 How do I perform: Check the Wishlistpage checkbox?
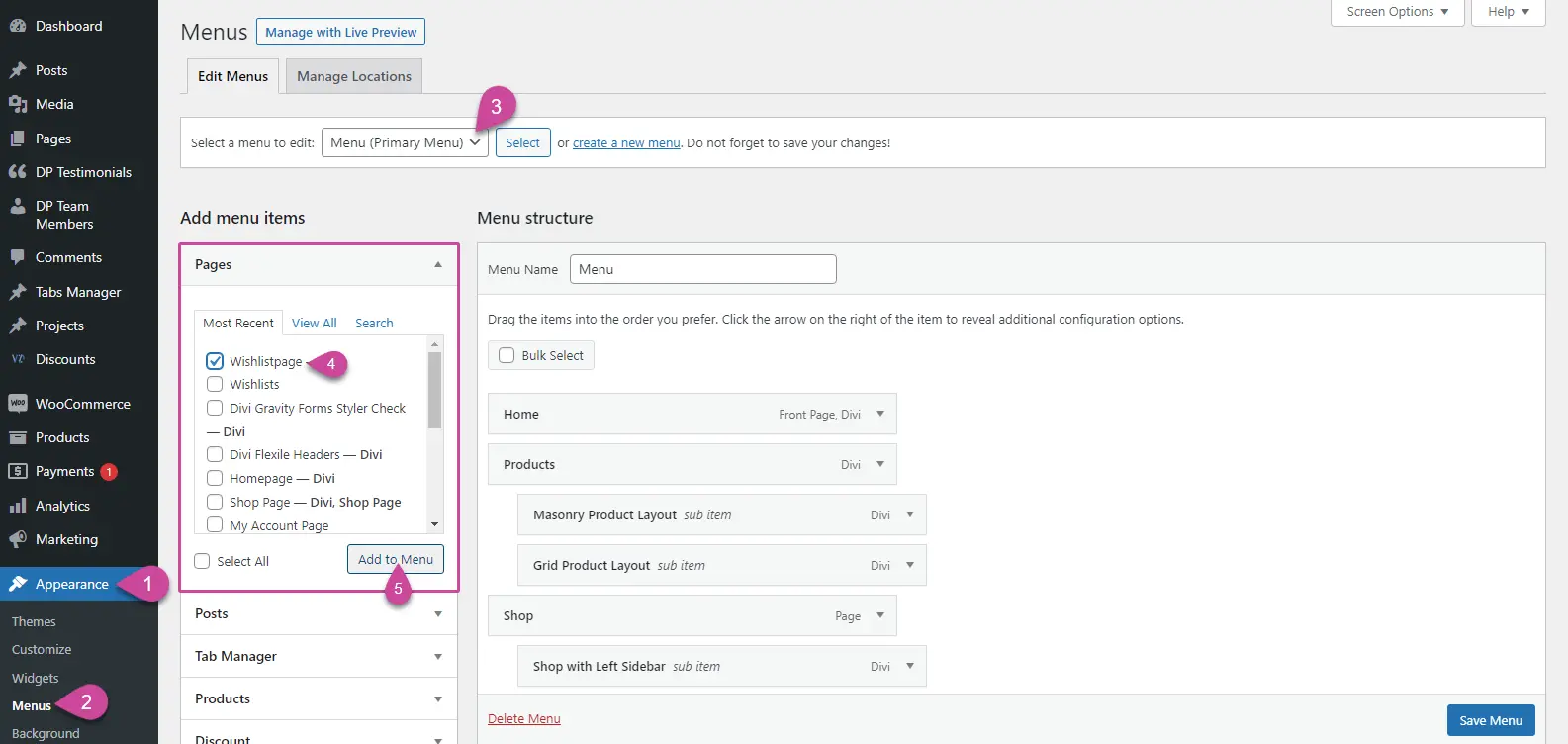click(215, 361)
